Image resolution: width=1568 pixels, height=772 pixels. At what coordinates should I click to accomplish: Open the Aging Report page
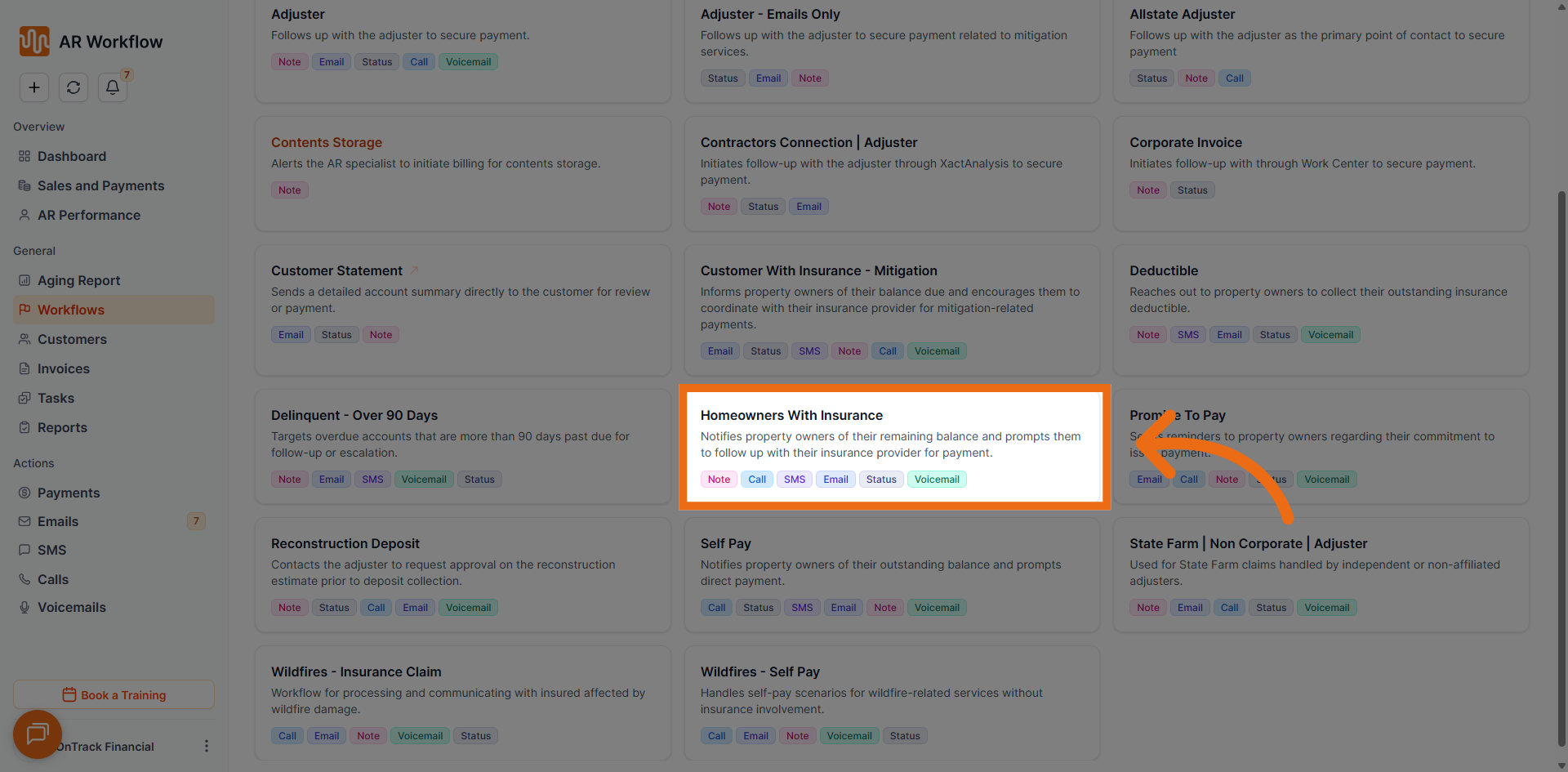[78, 280]
